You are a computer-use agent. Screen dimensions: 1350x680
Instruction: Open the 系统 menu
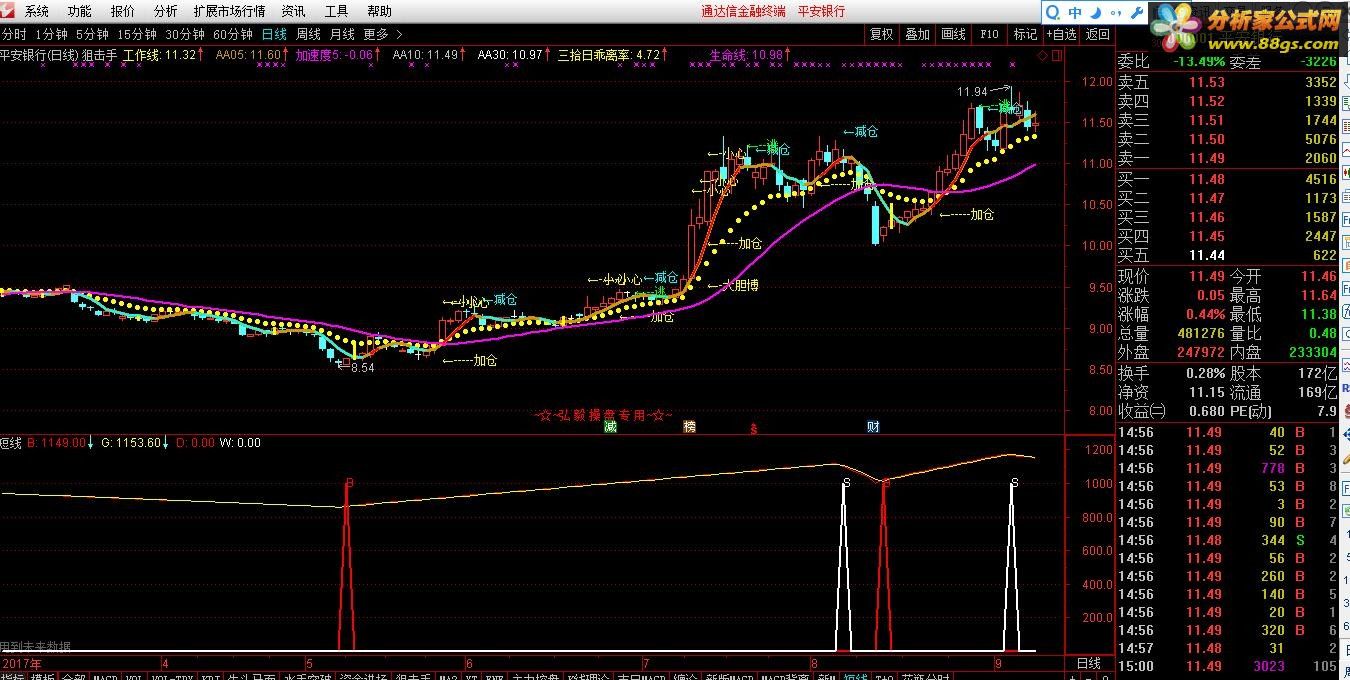[36, 11]
